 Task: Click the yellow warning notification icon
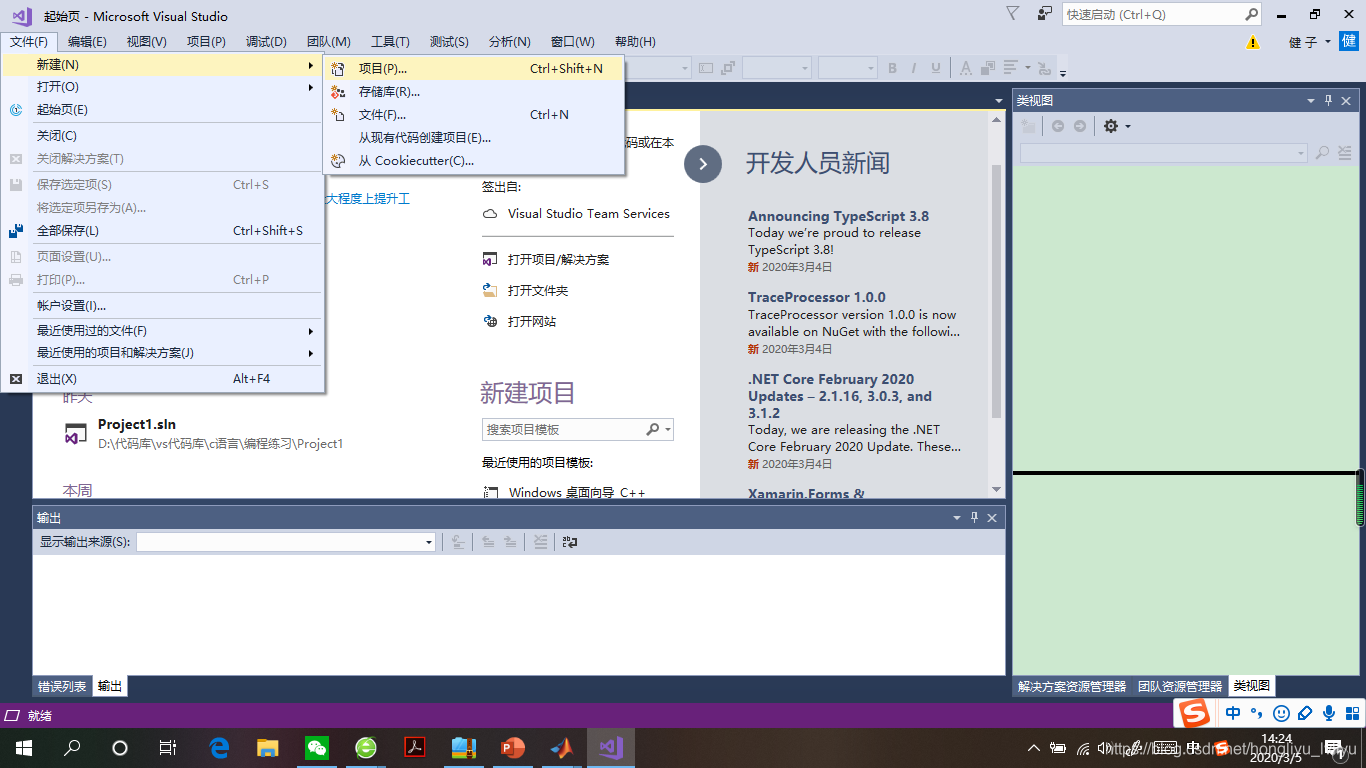[x=1253, y=43]
